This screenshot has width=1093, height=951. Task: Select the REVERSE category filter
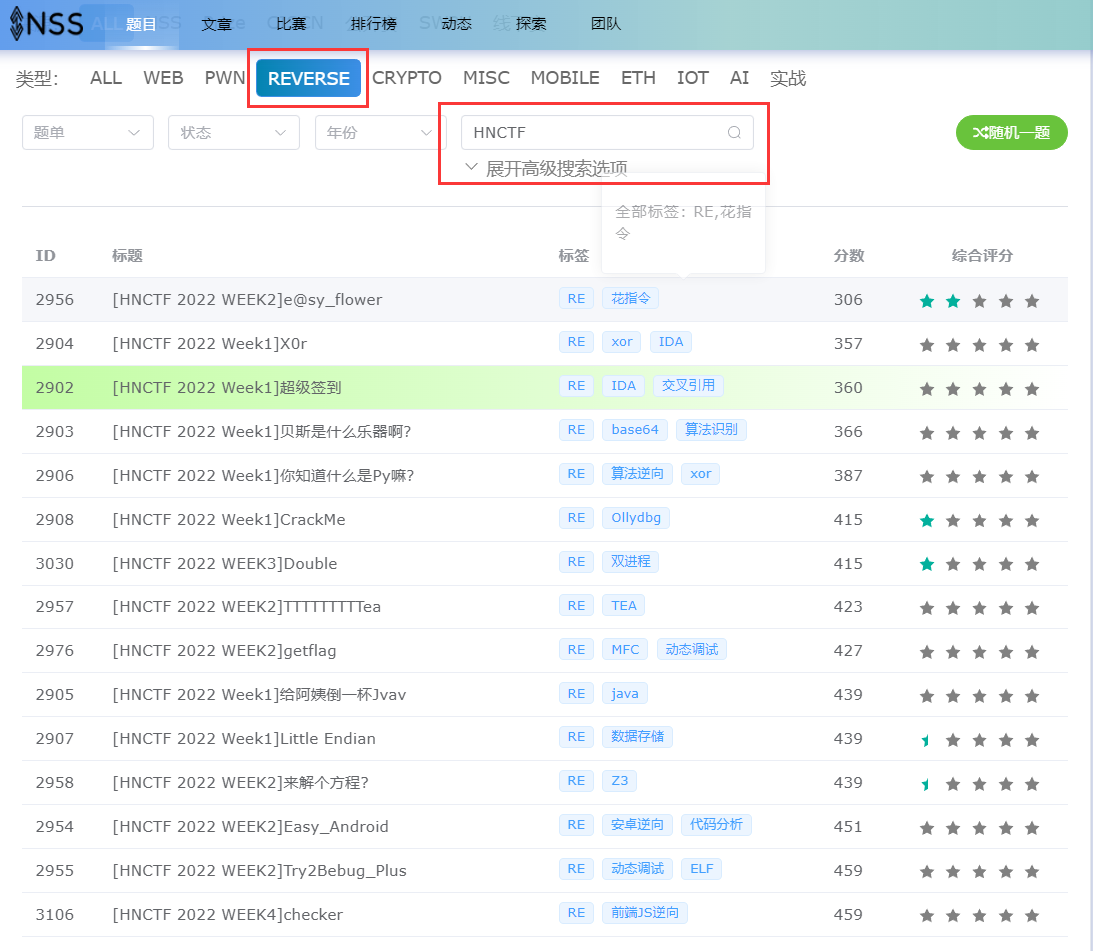click(308, 79)
